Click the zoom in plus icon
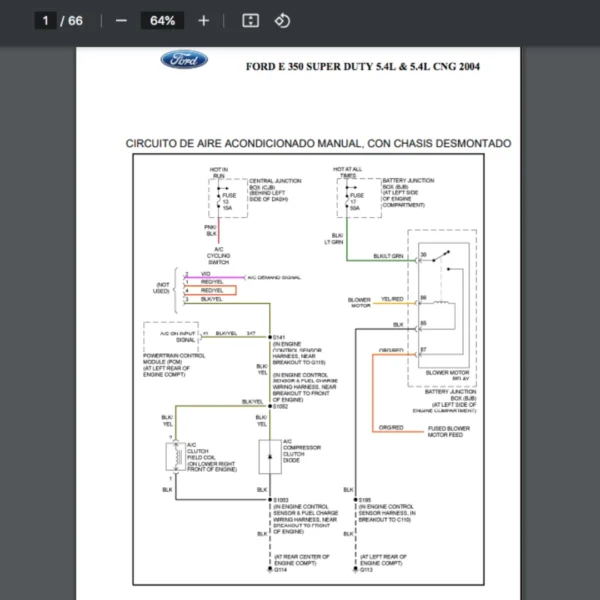This screenshot has height=600, width=600. coord(204,20)
